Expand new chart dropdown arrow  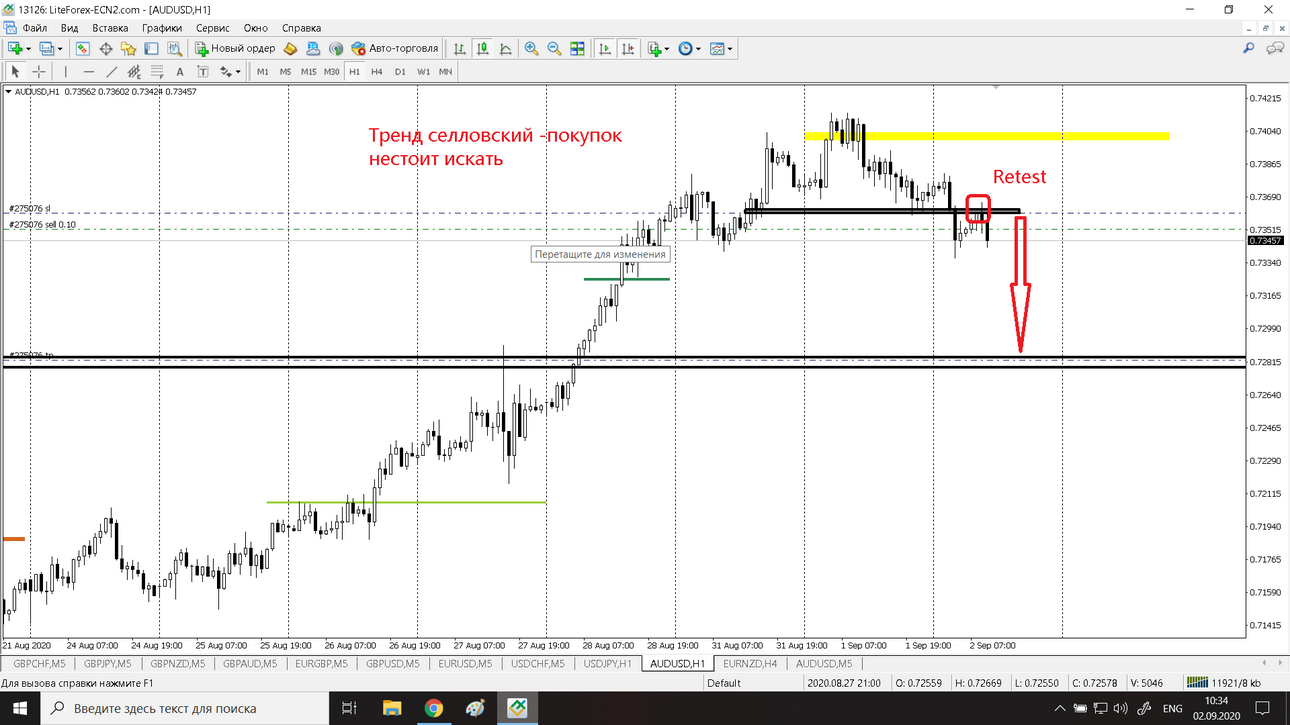tap(29, 48)
